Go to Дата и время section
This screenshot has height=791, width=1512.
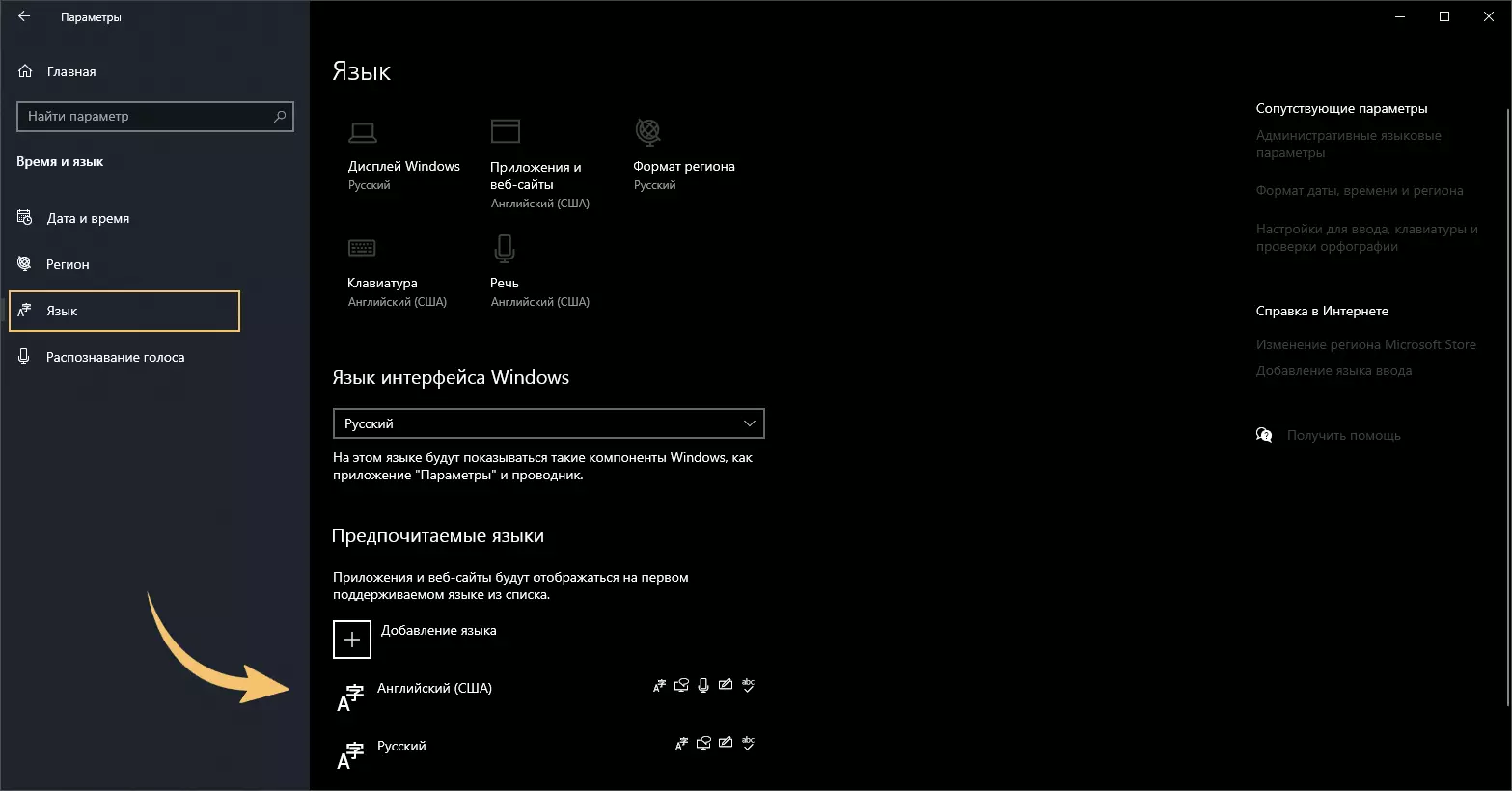pos(88,219)
